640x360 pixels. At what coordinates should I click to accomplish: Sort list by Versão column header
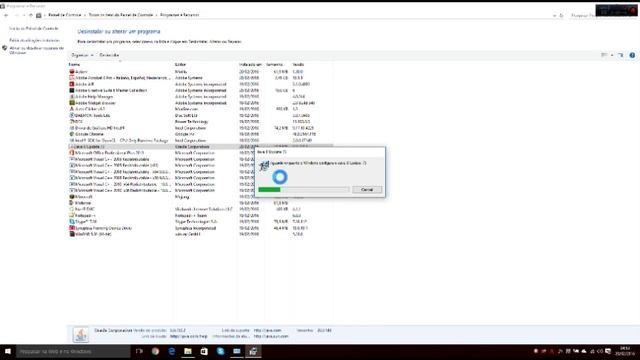point(298,64)
